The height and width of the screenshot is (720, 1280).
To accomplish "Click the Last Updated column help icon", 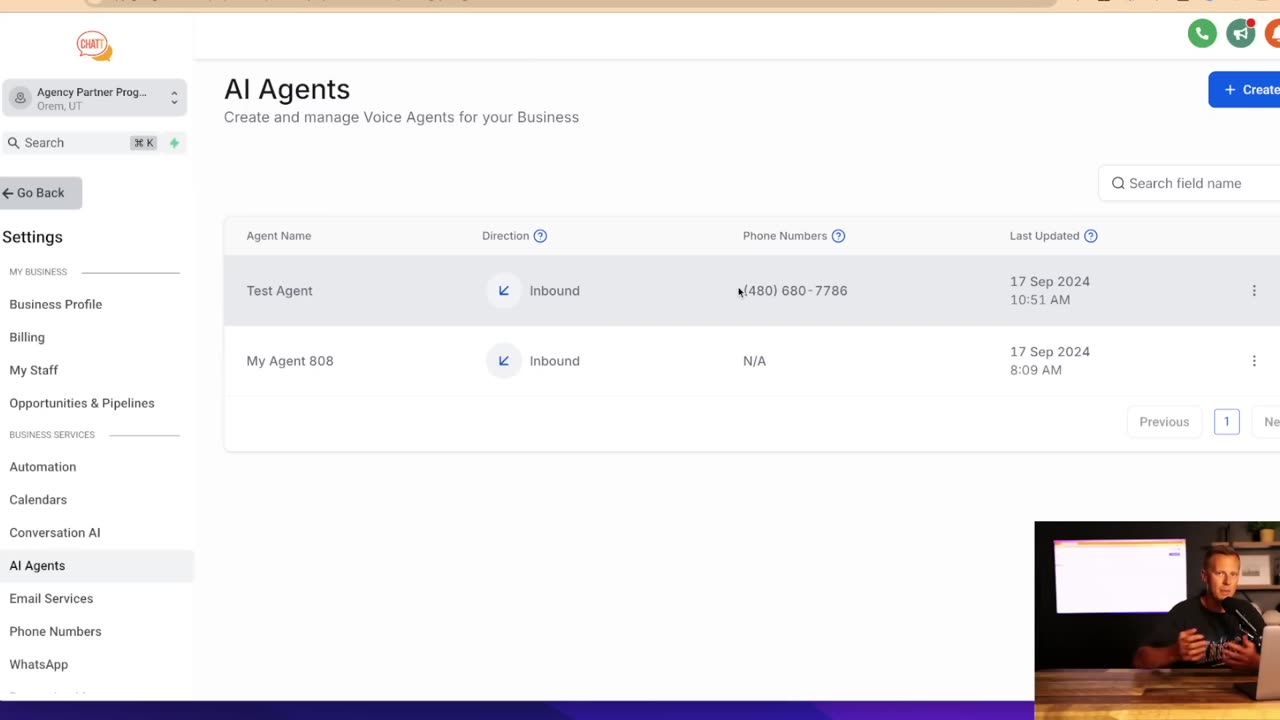I will tap(1091, 236).
